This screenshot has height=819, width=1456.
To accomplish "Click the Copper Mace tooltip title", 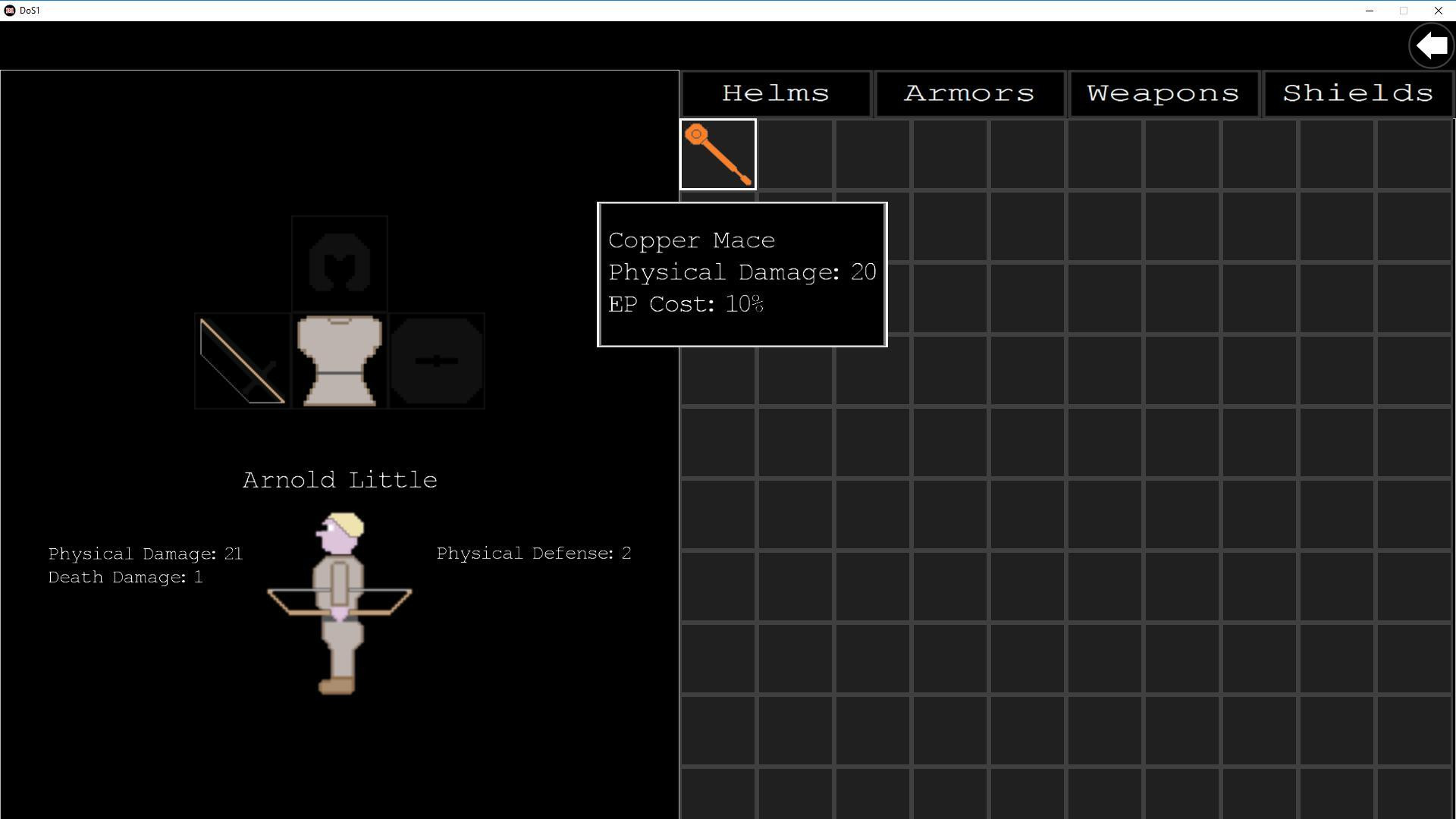I will click(x=692, y=240).
